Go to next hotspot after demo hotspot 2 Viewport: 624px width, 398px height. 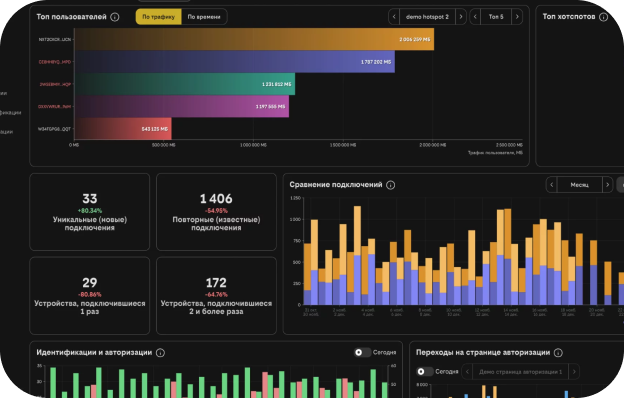tap(461, 17)
